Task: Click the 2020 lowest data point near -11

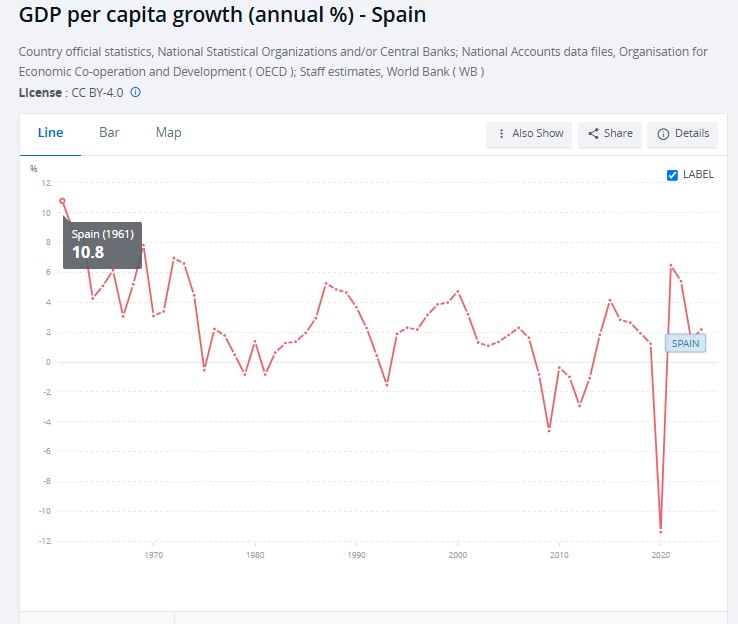Action: [x=660, y=530]
